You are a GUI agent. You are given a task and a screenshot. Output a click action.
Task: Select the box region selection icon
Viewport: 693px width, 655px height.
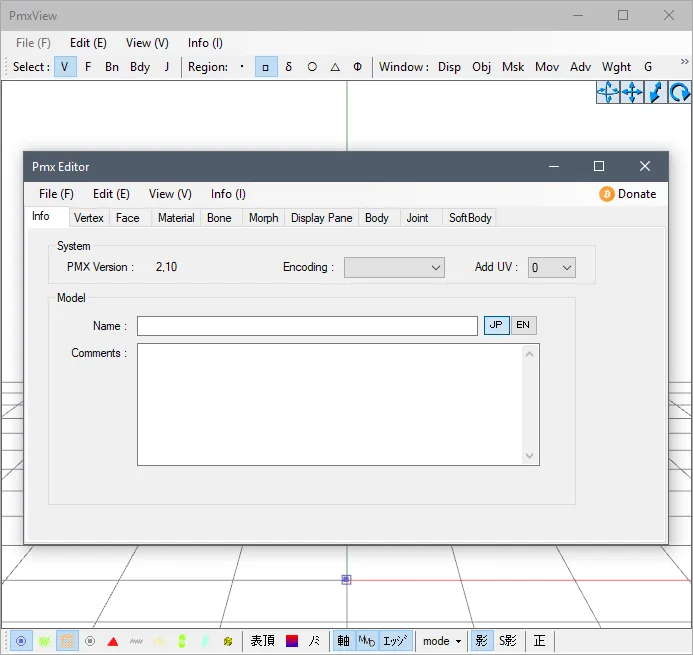click(x=266, y=67)
